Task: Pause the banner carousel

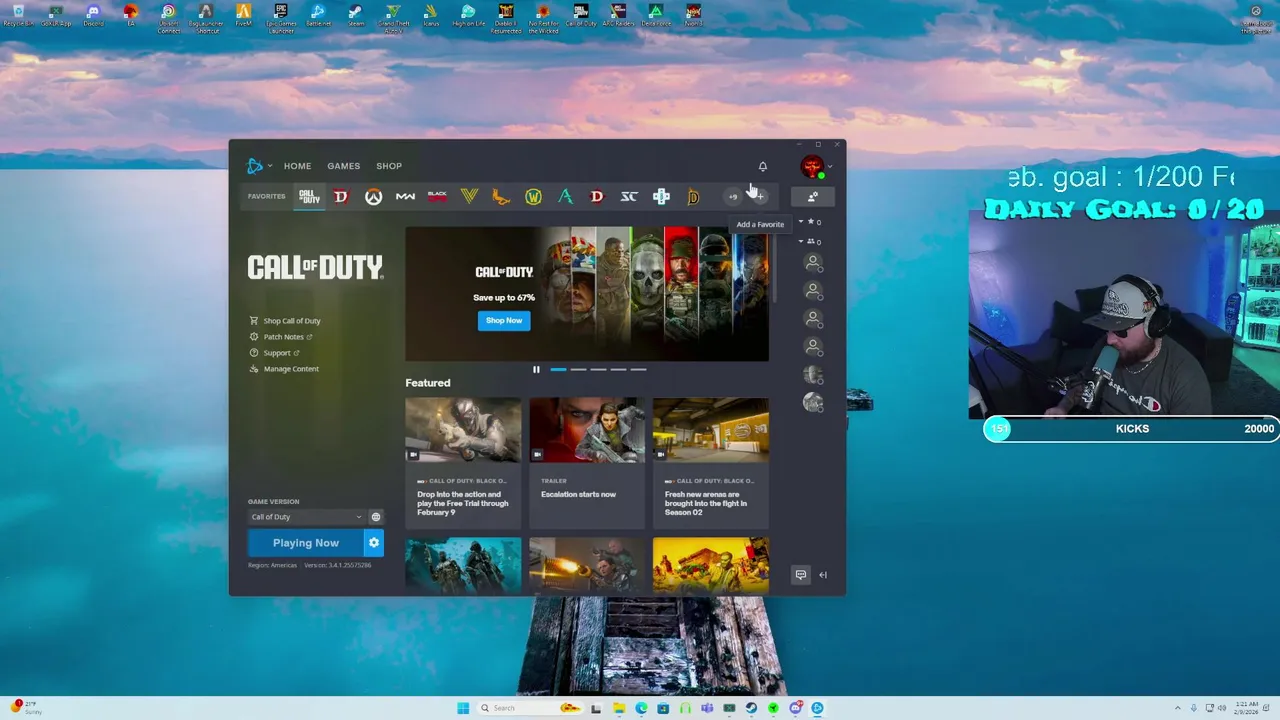Action: 536,370
